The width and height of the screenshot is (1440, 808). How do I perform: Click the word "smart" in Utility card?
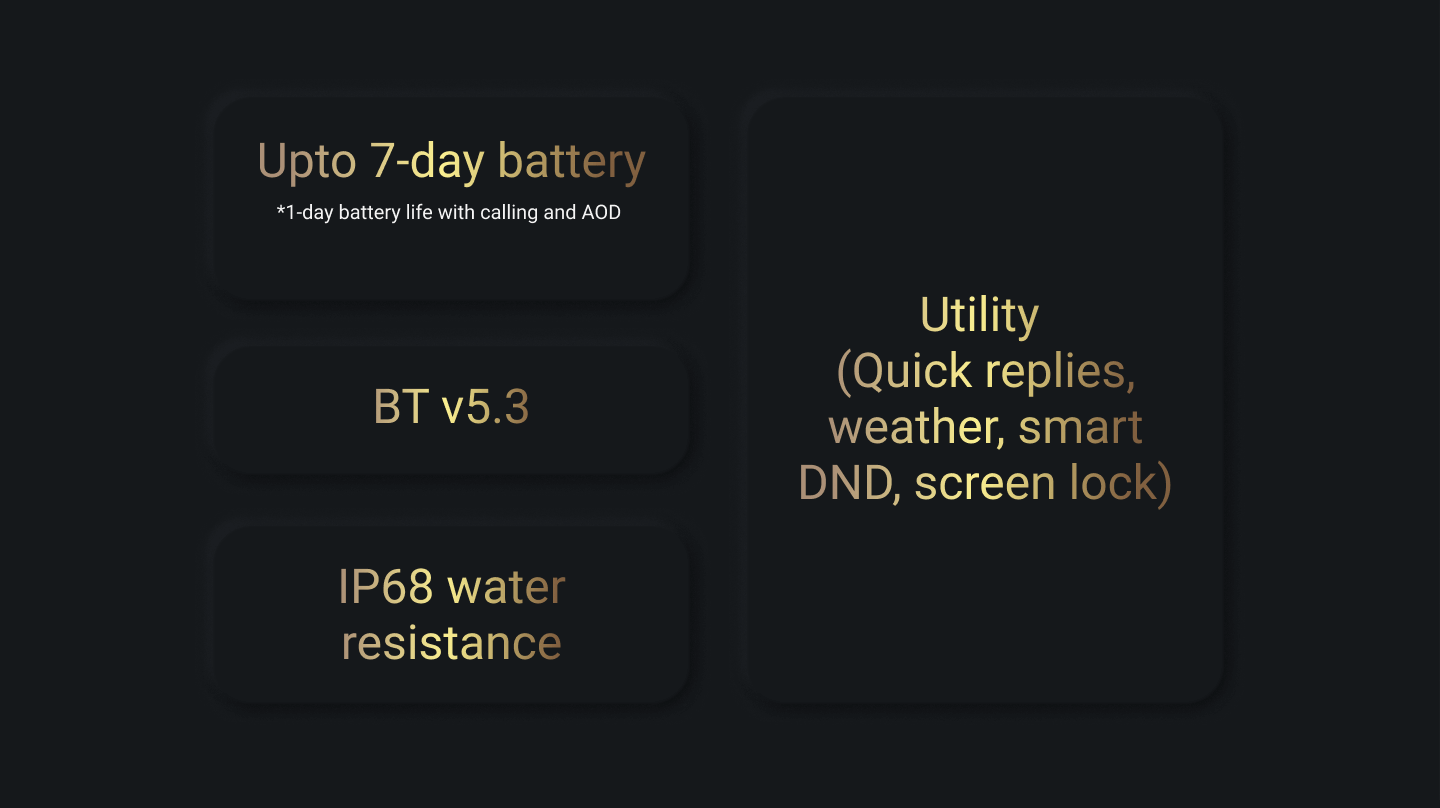(1080, 428)
